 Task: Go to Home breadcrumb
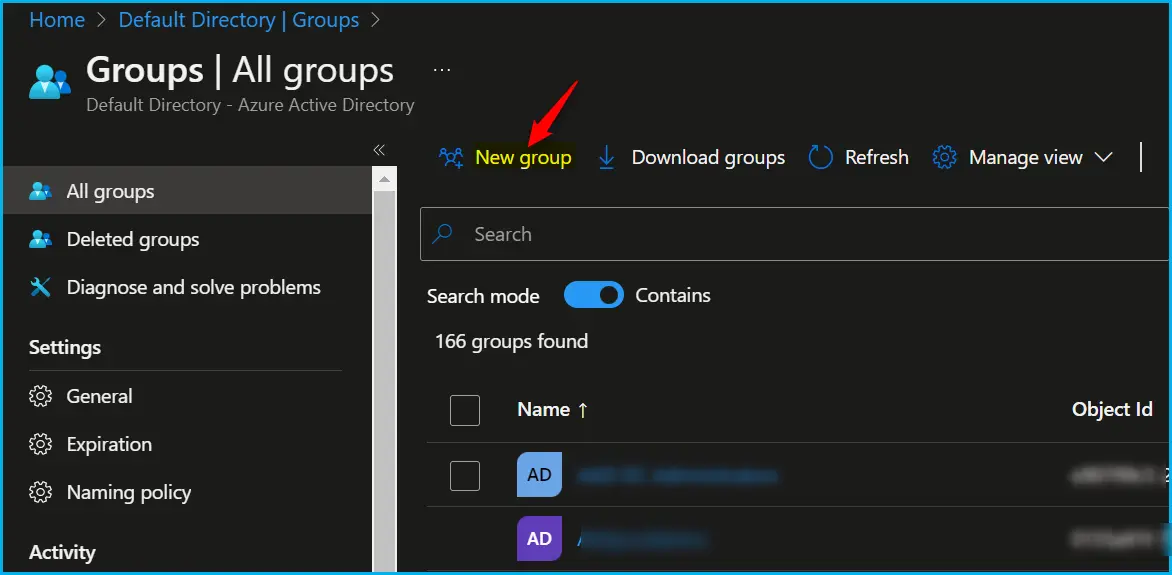point(57,20)
